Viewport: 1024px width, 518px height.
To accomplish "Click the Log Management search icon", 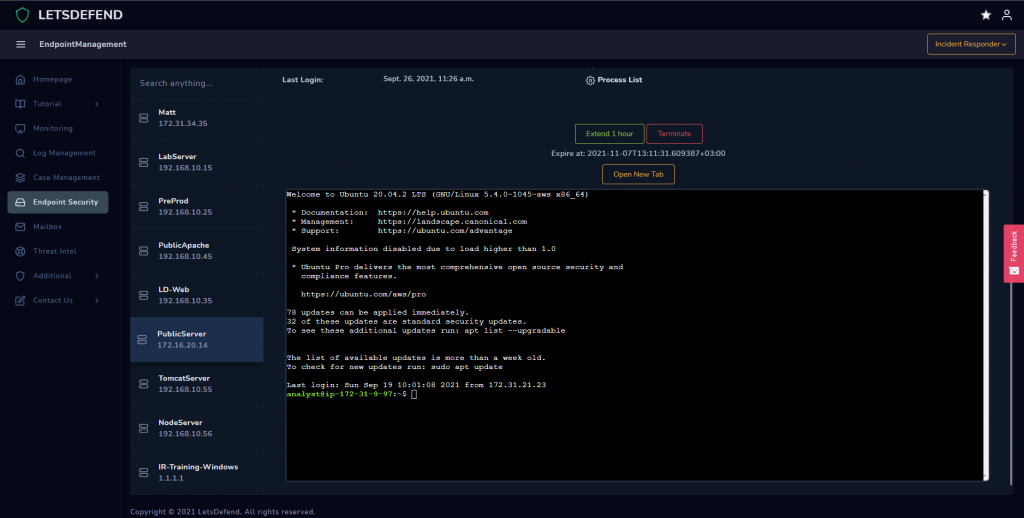I will click(21, 153).
